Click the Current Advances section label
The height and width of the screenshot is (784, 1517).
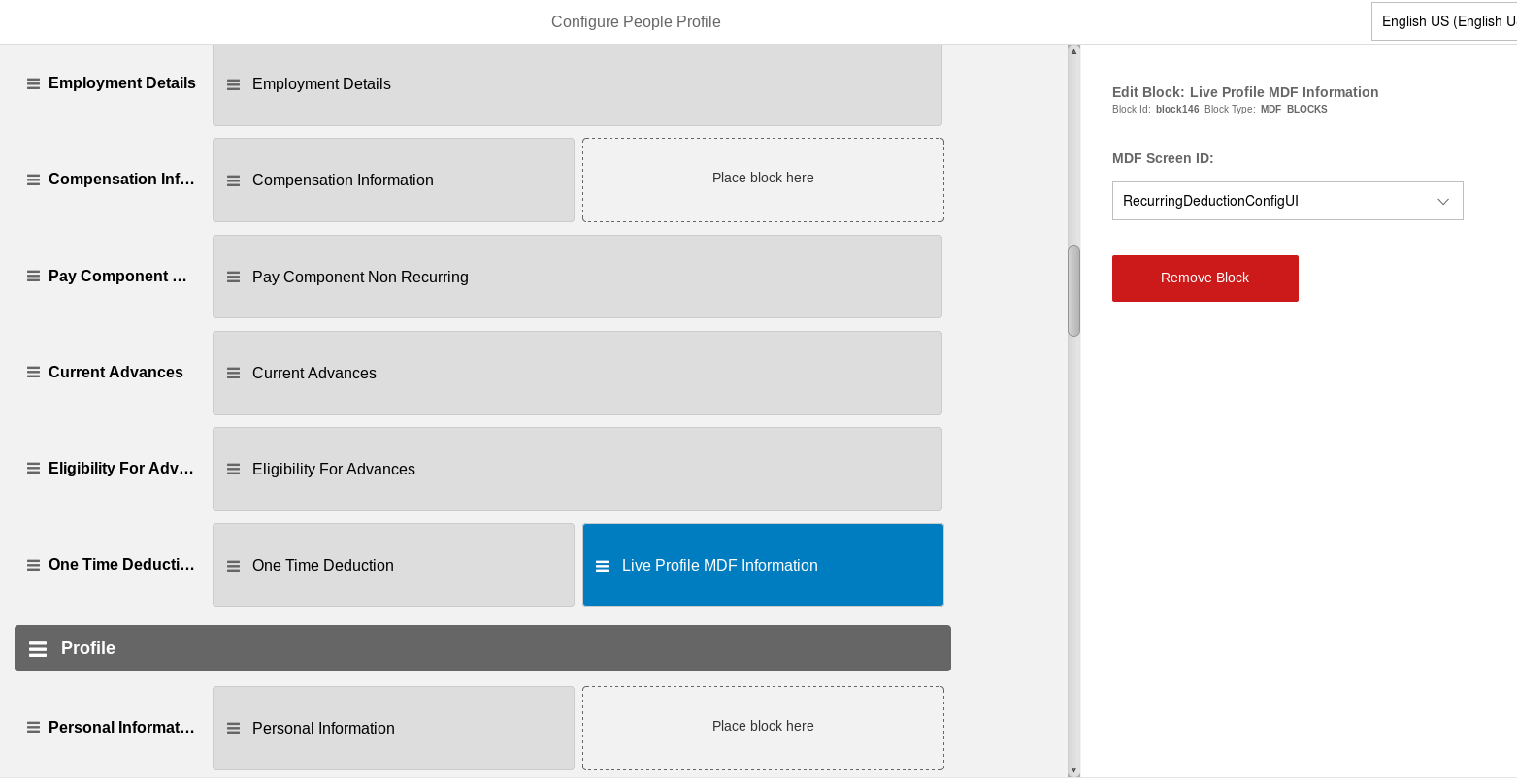tap(115, 373)
